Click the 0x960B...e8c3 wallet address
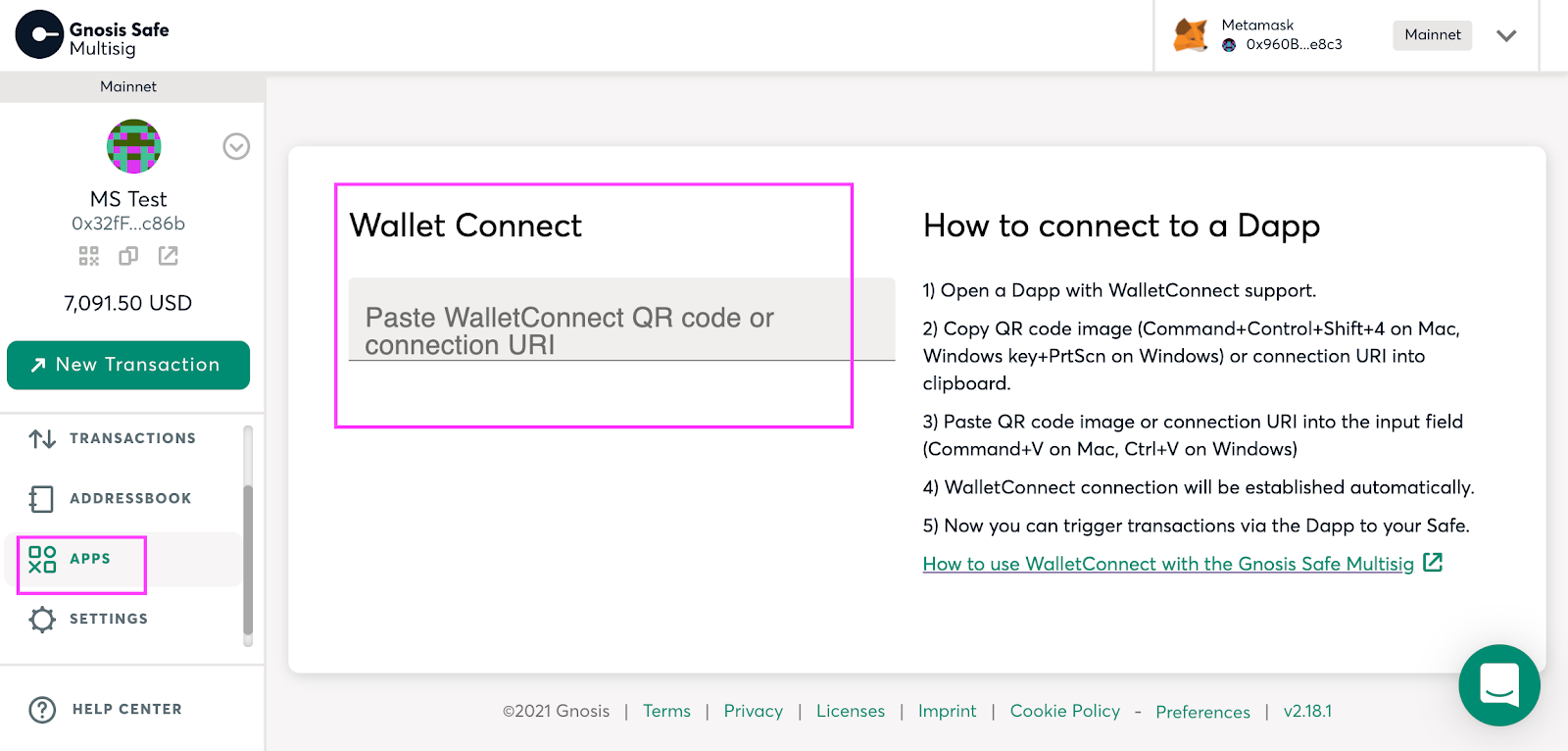 tap(1294, 44)
